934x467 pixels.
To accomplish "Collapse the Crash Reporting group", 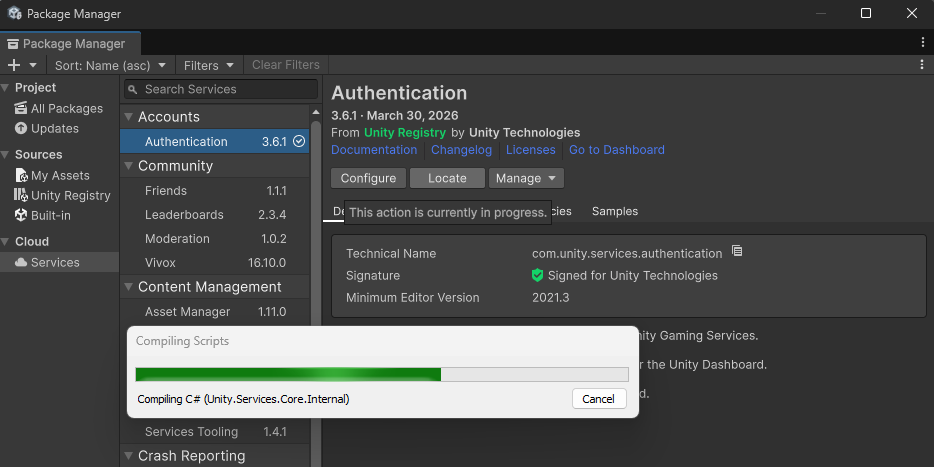I will click(x=128, y=456).
